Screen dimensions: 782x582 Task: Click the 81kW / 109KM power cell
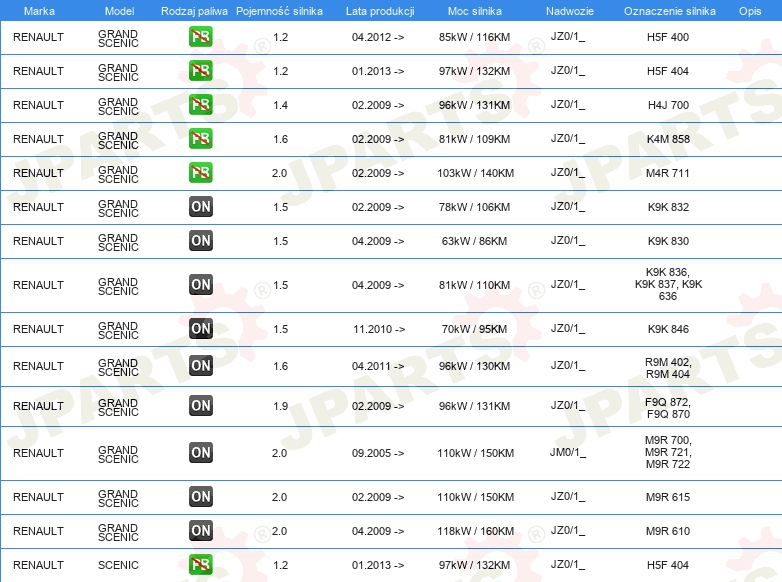pyautogui.click(x=474, y=139)
